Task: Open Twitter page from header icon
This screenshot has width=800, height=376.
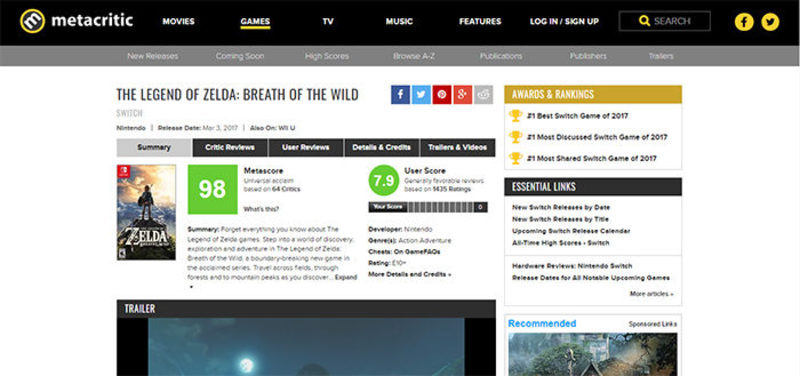Action: 770,21
